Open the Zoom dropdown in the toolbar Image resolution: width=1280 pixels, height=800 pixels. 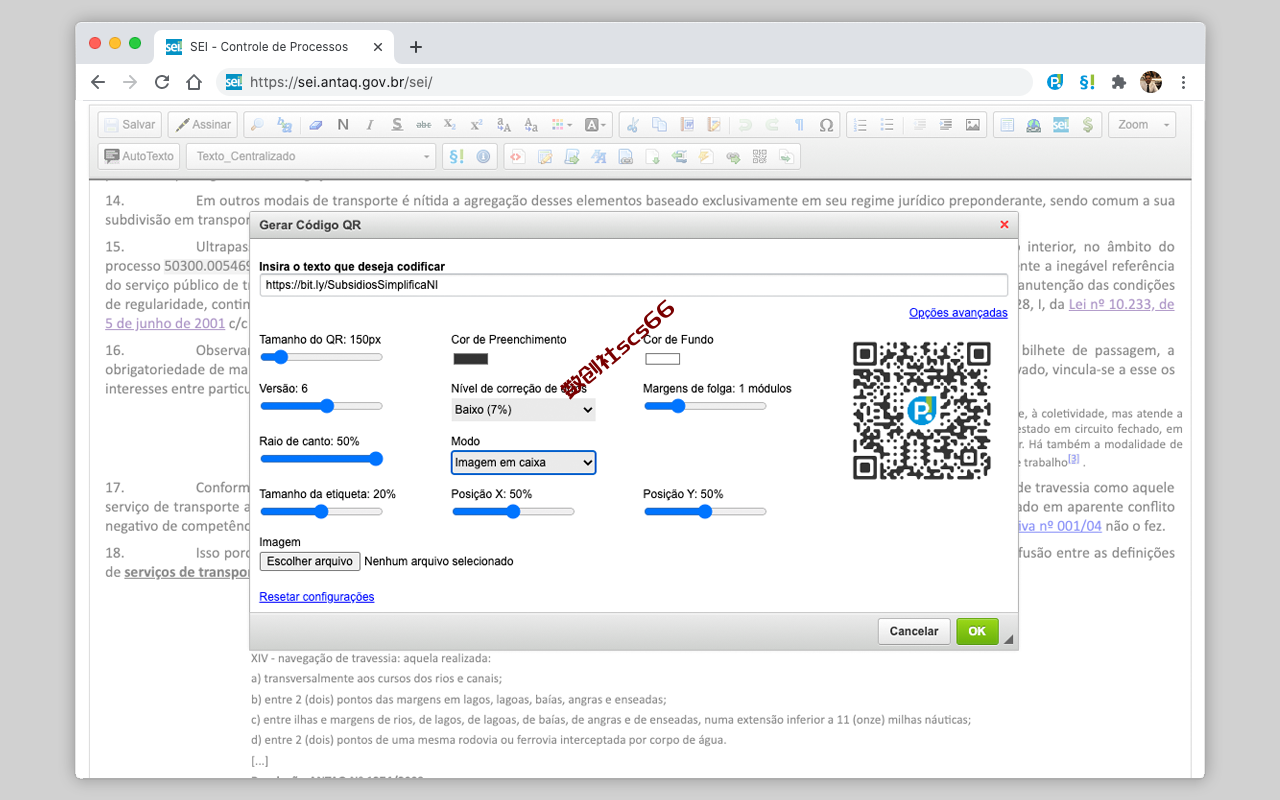(x=1142, y=125)
